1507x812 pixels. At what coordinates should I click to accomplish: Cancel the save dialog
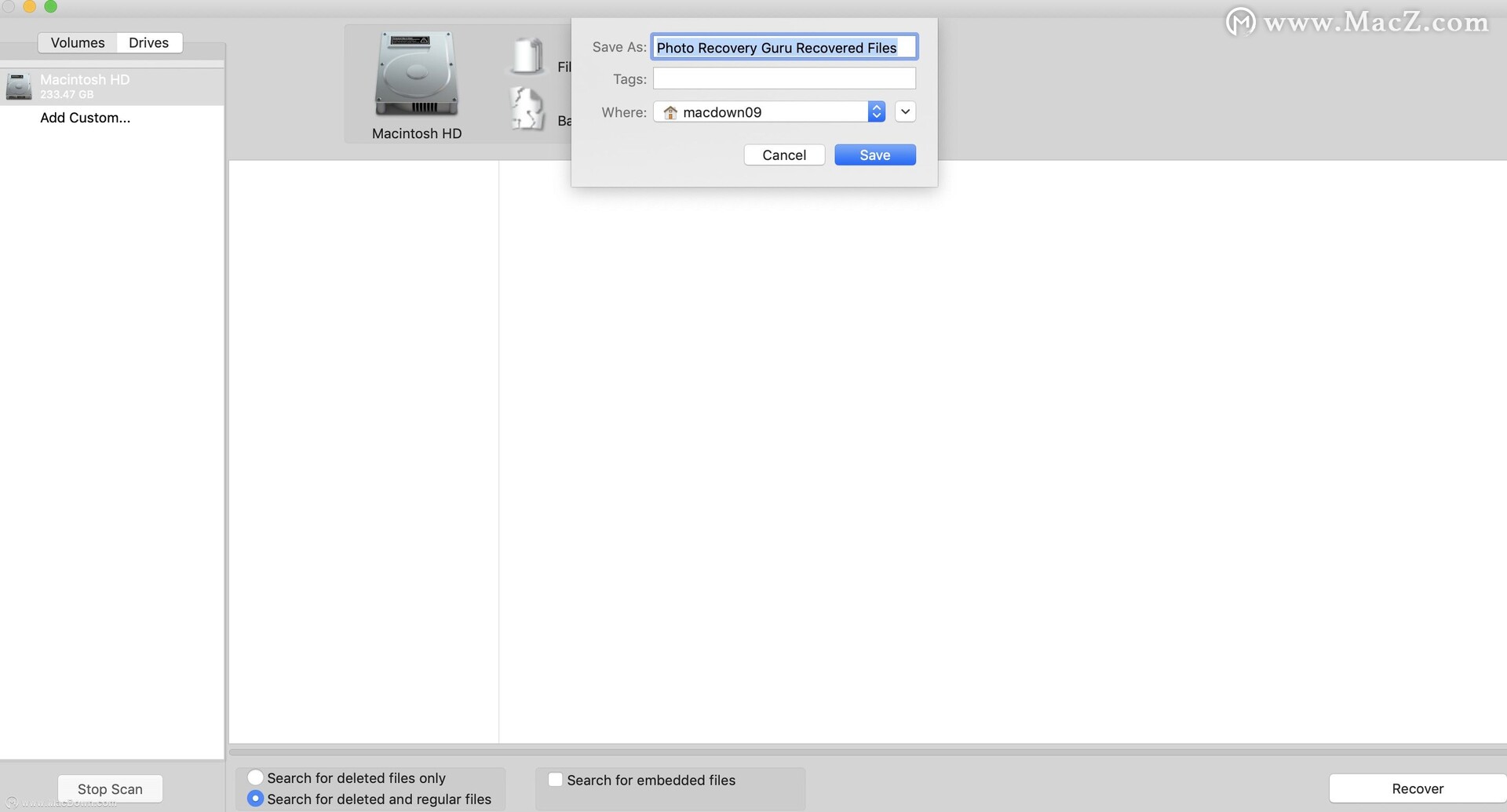tap(784, 155)
